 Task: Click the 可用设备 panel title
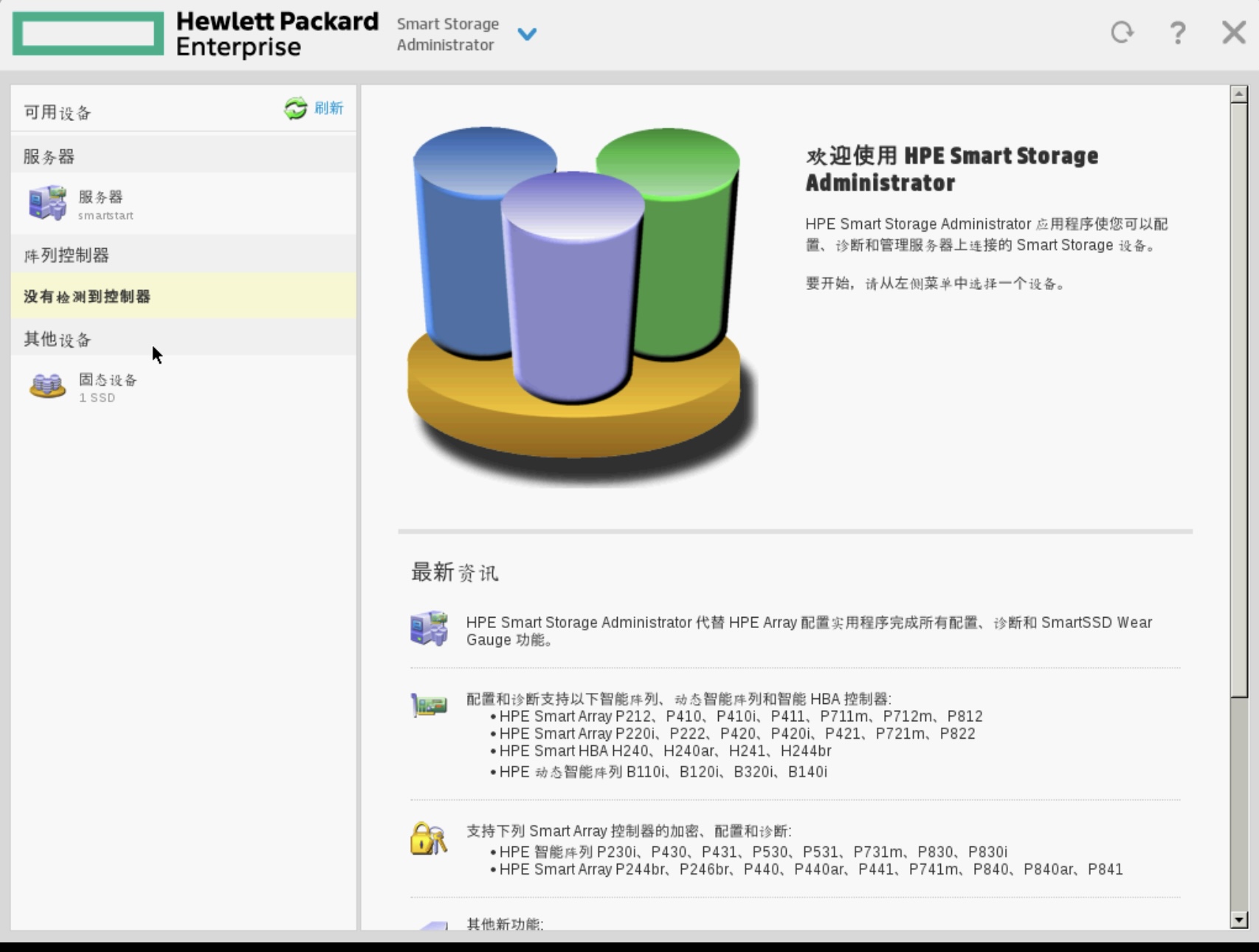(58, 112)
